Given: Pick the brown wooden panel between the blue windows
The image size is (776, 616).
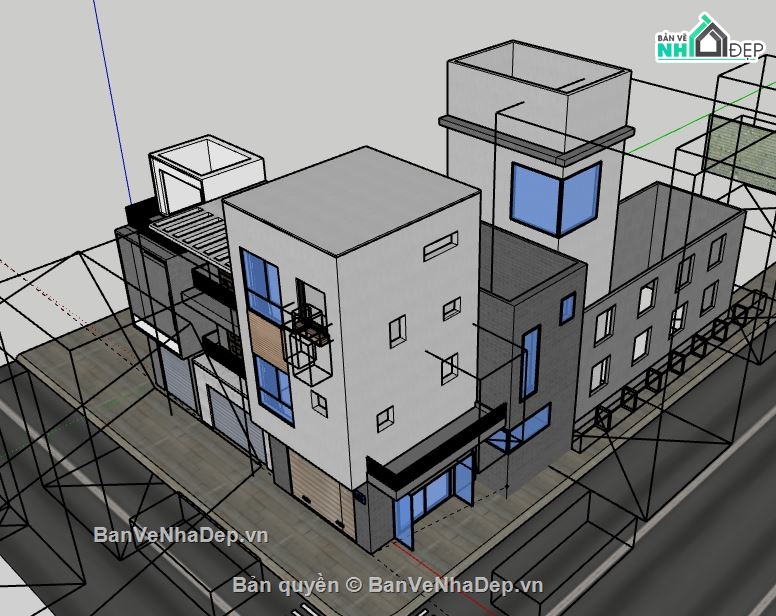Looking at the screenshot, I should coord(267,342).
